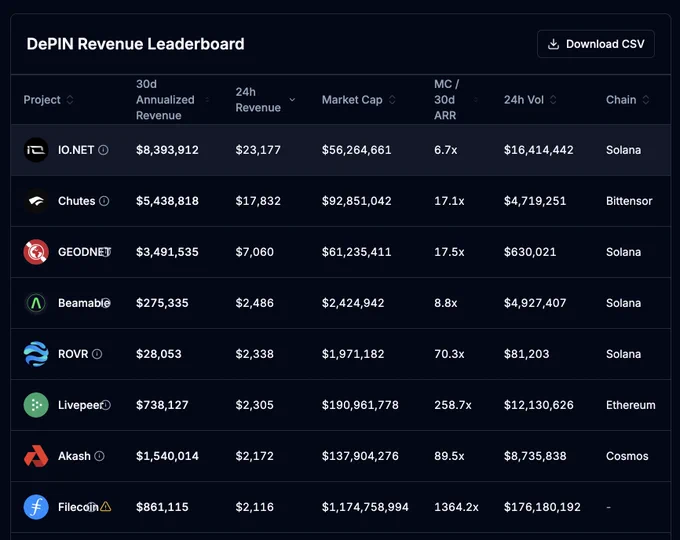The width and height of the screenshot is (680, 540).
Task: Sort table by Project column
Action: [x=48, y=100]
